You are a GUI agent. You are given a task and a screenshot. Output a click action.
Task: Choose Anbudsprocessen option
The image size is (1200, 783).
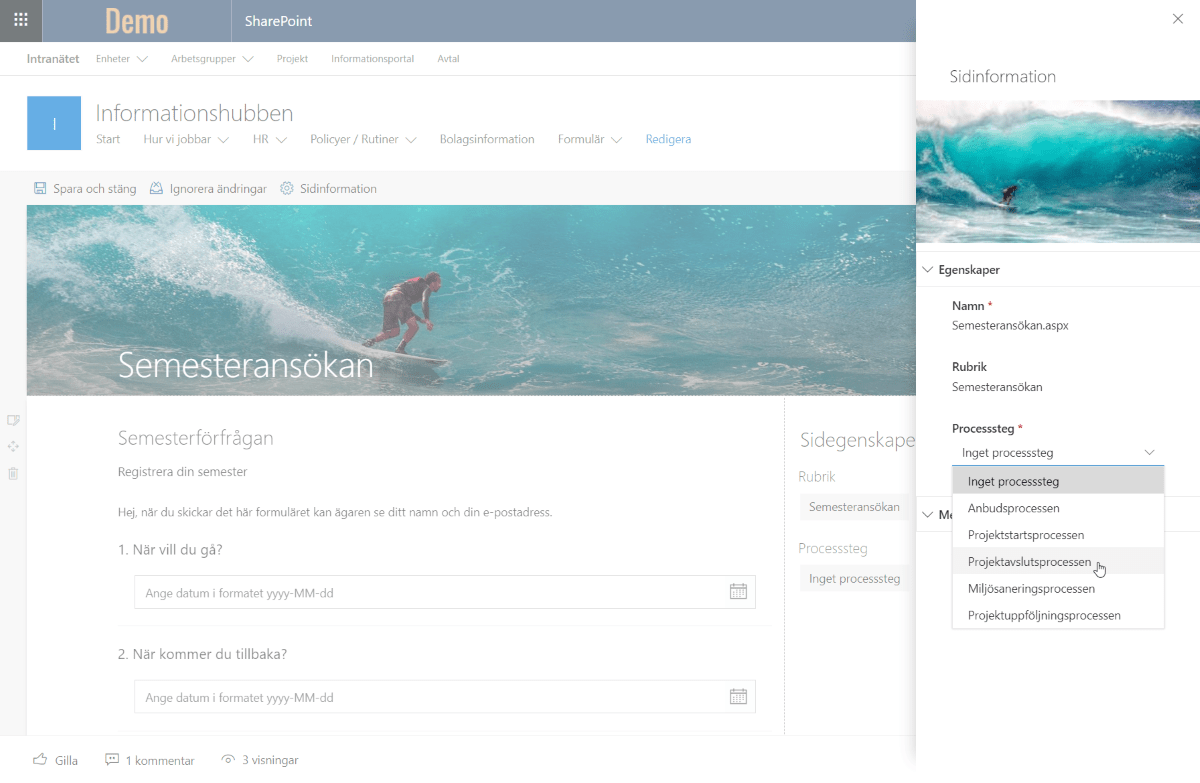[1013, 508]
